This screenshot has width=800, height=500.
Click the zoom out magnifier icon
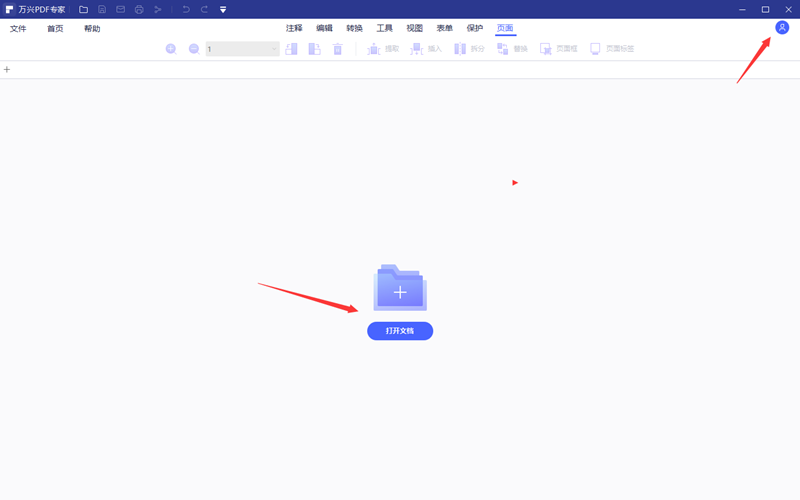[194, 49]
